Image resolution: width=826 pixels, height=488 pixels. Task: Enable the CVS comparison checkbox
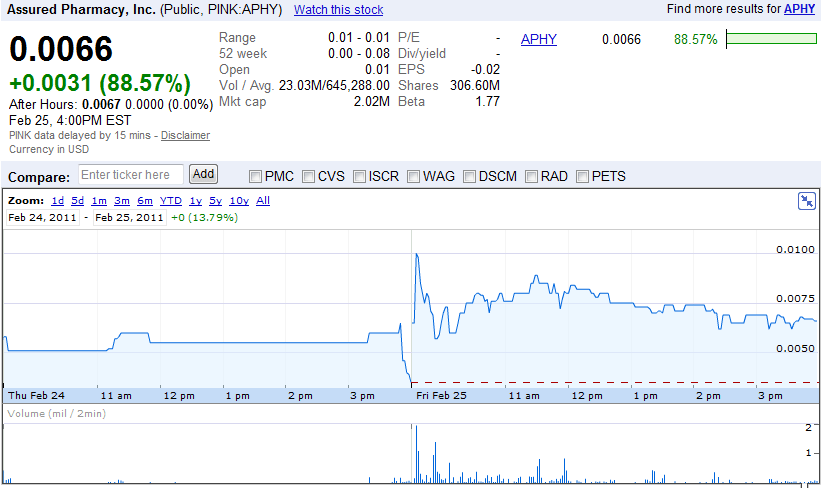pos(309,177)
